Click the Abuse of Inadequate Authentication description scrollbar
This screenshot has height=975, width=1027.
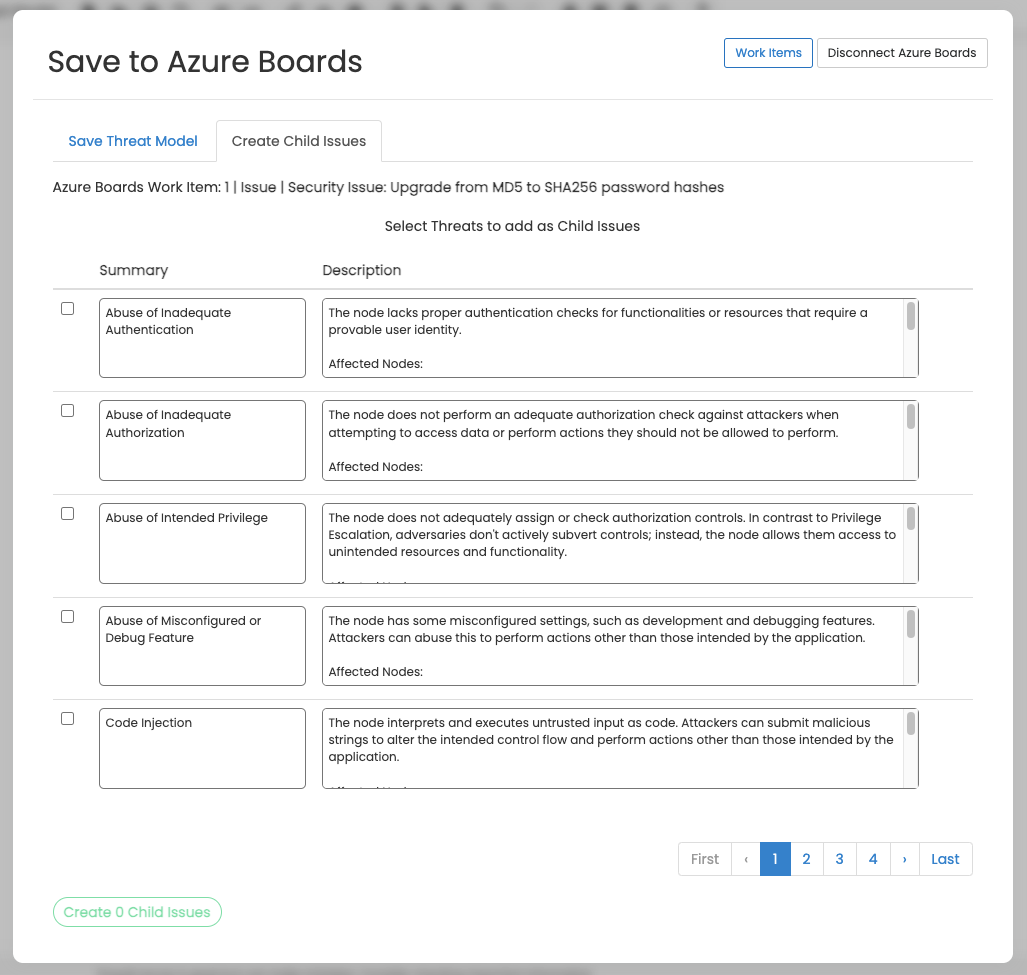coord(911,317)
